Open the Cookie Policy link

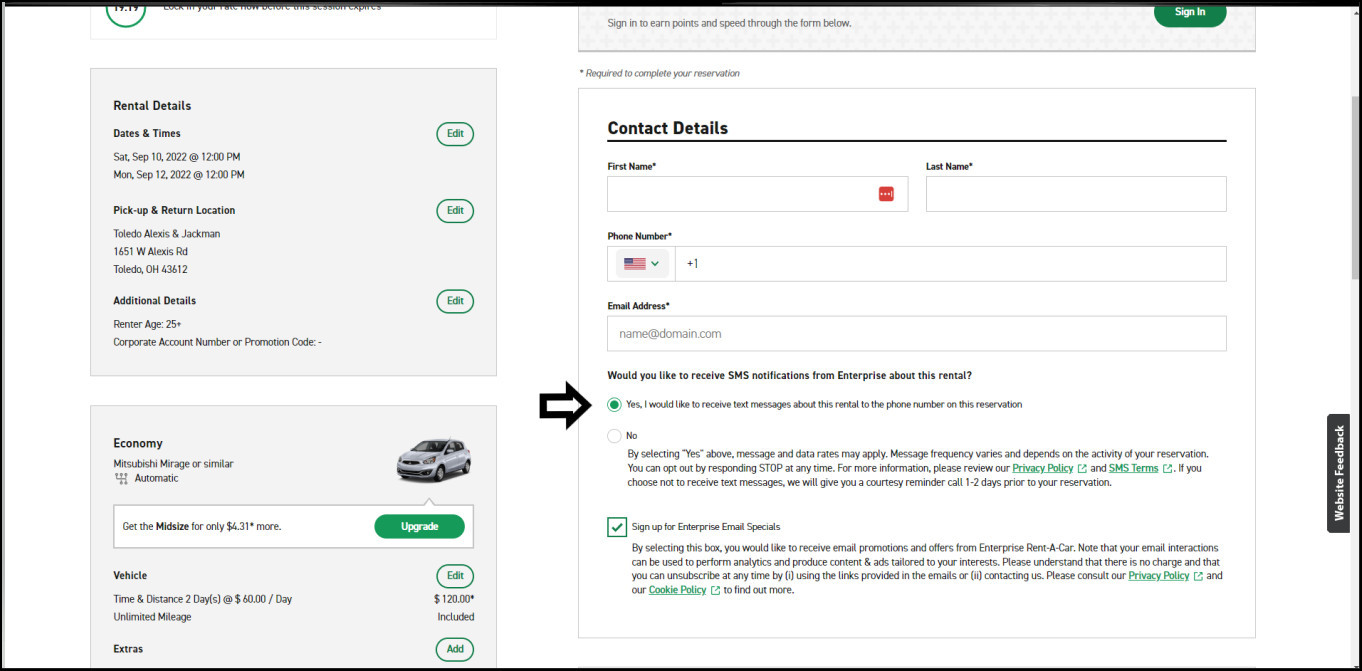coord(677,590)
